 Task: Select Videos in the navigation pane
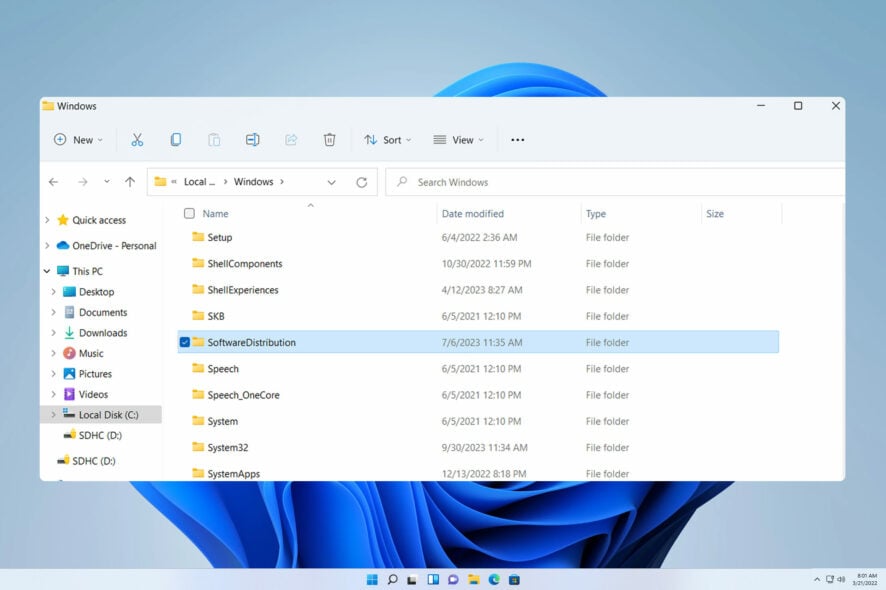93,394
